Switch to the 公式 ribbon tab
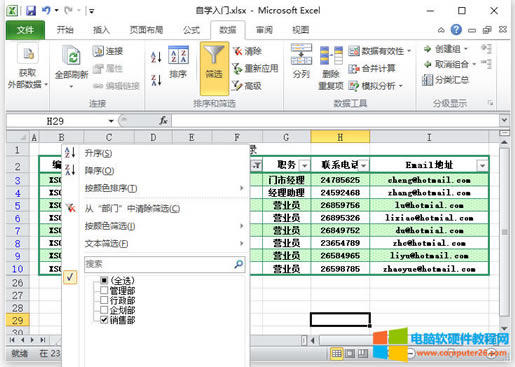This screenshot has height=367, width=515. [x=191, y=30]
